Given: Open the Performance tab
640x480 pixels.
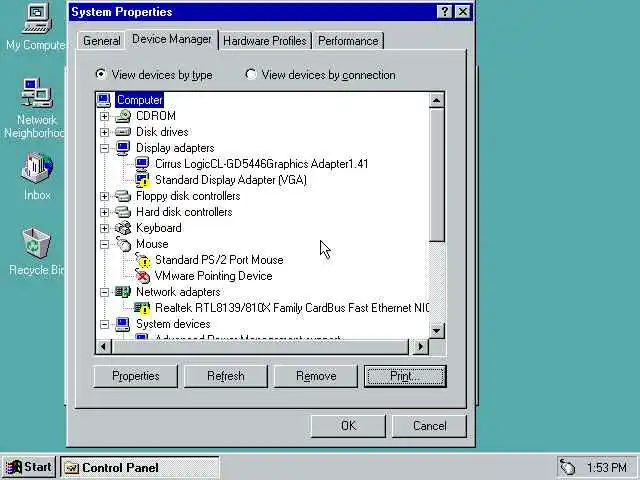Looking at the screenshot, I should (x=348, y=41).
